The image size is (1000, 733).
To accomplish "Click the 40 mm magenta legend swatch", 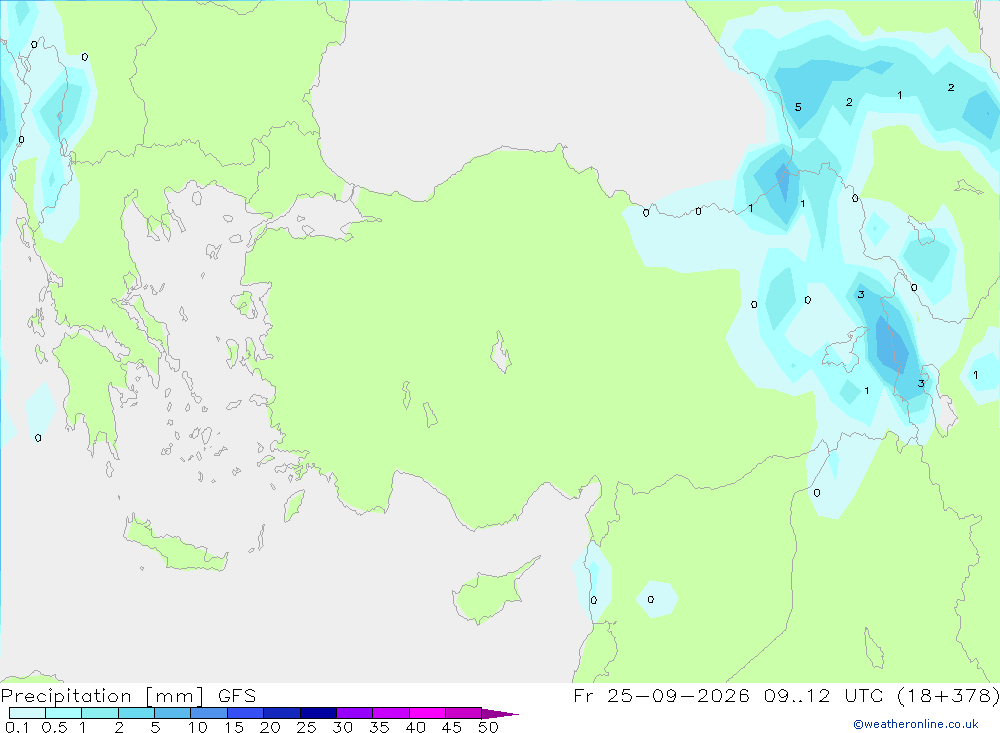I will (427, 713).
